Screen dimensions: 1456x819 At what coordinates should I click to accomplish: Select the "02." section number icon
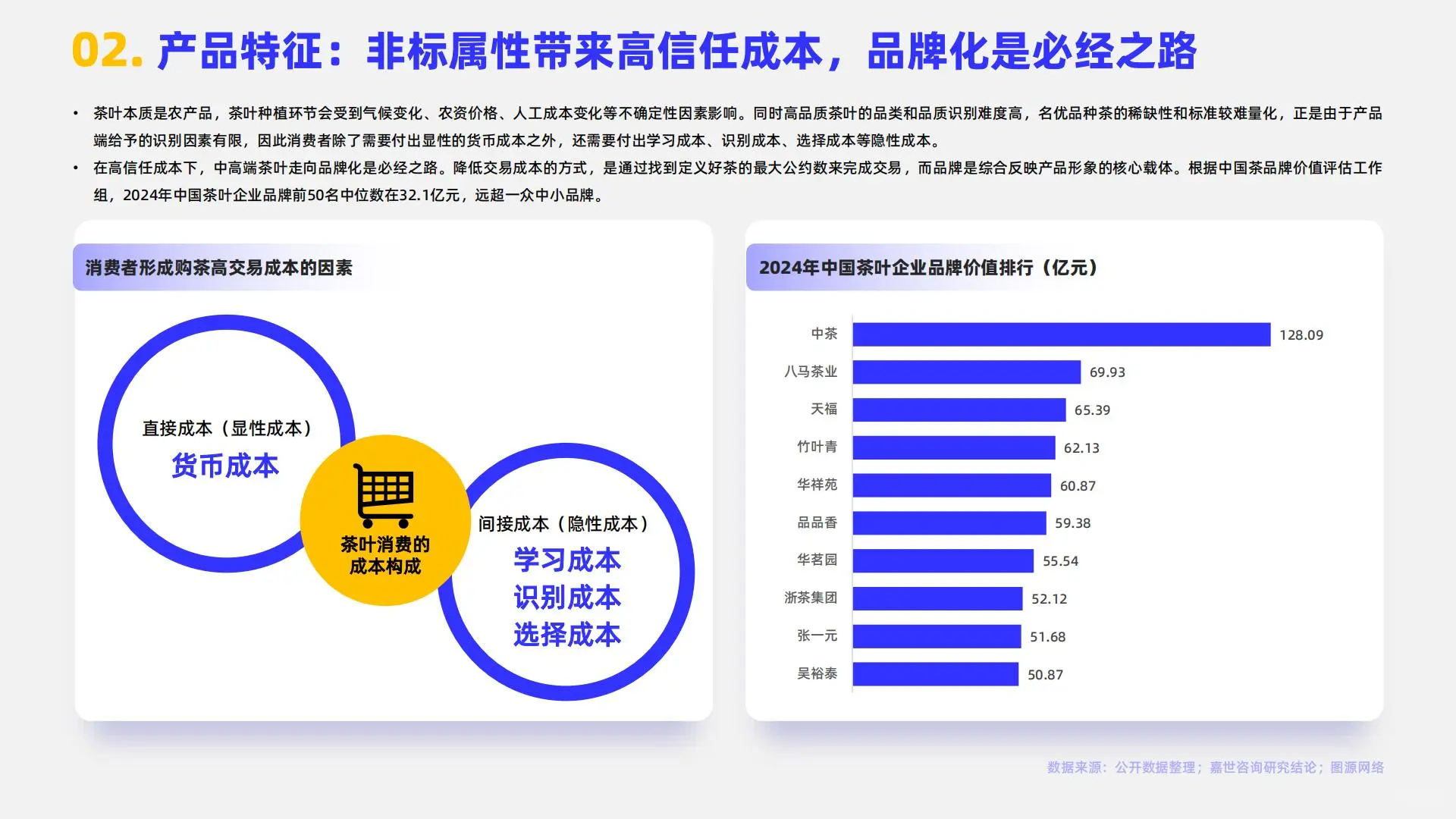[x=106, y=49]
